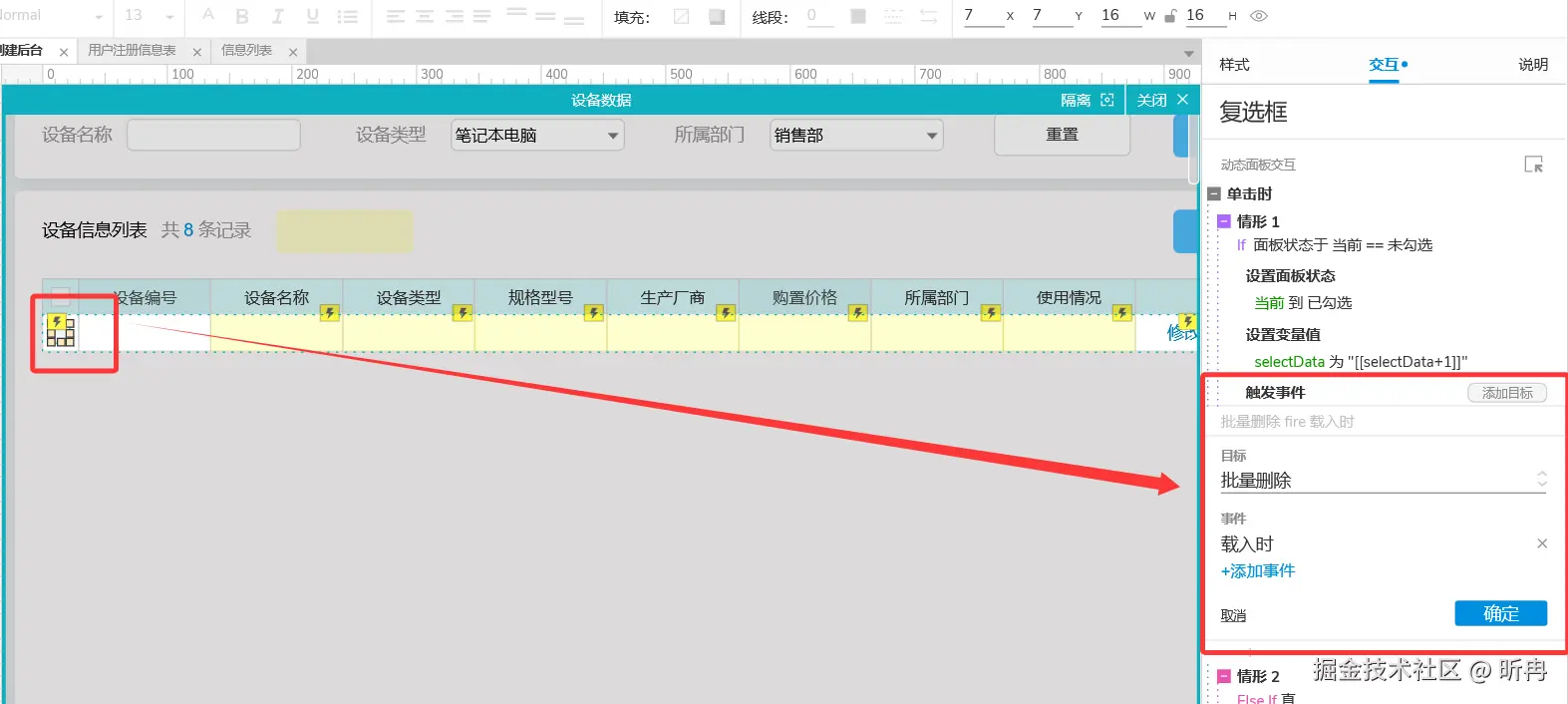Align text to the right
Image resolution: width=1568 pixels, height=704 pixels.
point(454,16)
